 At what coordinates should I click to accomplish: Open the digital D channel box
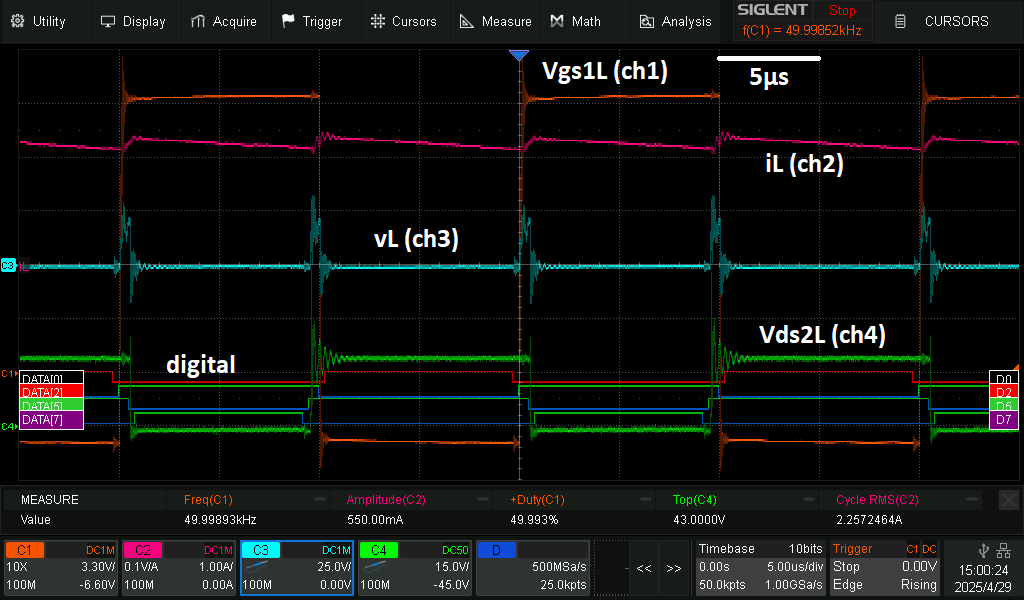pyautogui.click(x=532, y=567)
